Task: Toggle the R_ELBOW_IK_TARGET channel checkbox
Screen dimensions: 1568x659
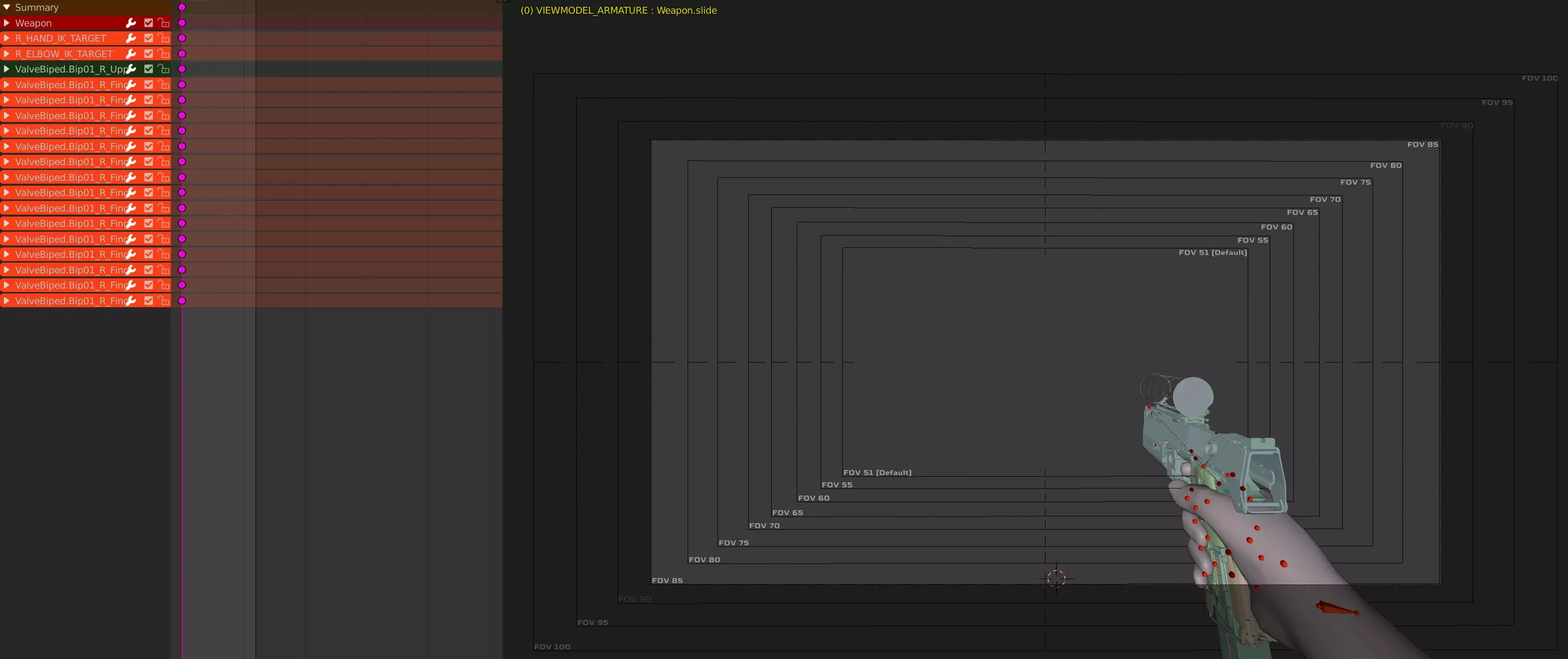Action: coord(148,53)
